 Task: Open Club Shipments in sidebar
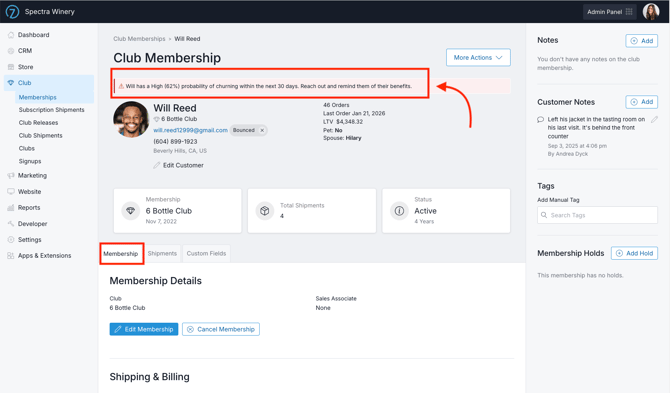[x=41, y=135]
